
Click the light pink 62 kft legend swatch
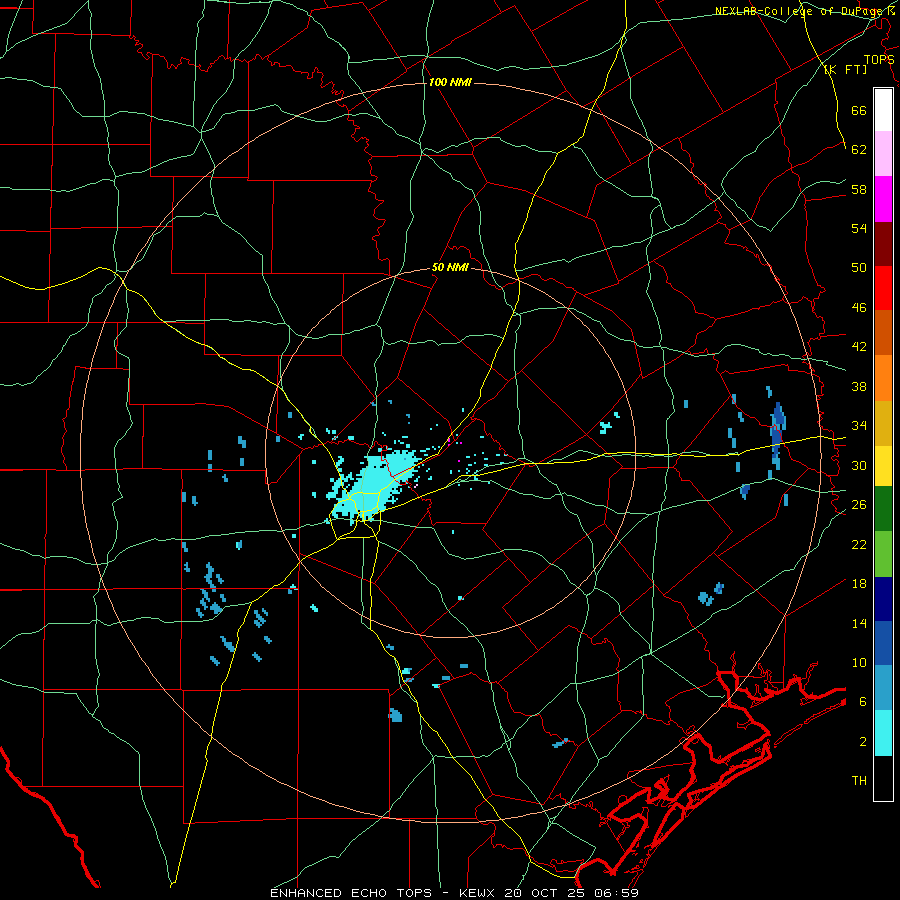point(883,153)
